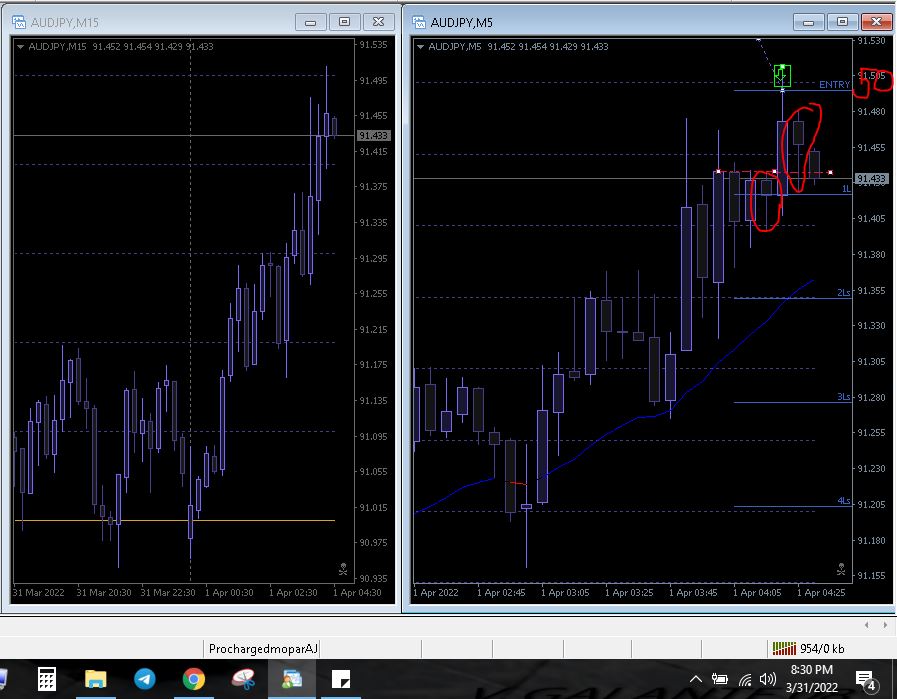Click the skull icon in the M5 chart
Image resolution: width=897 pixels, height=699 pixels.
(841, 569)
